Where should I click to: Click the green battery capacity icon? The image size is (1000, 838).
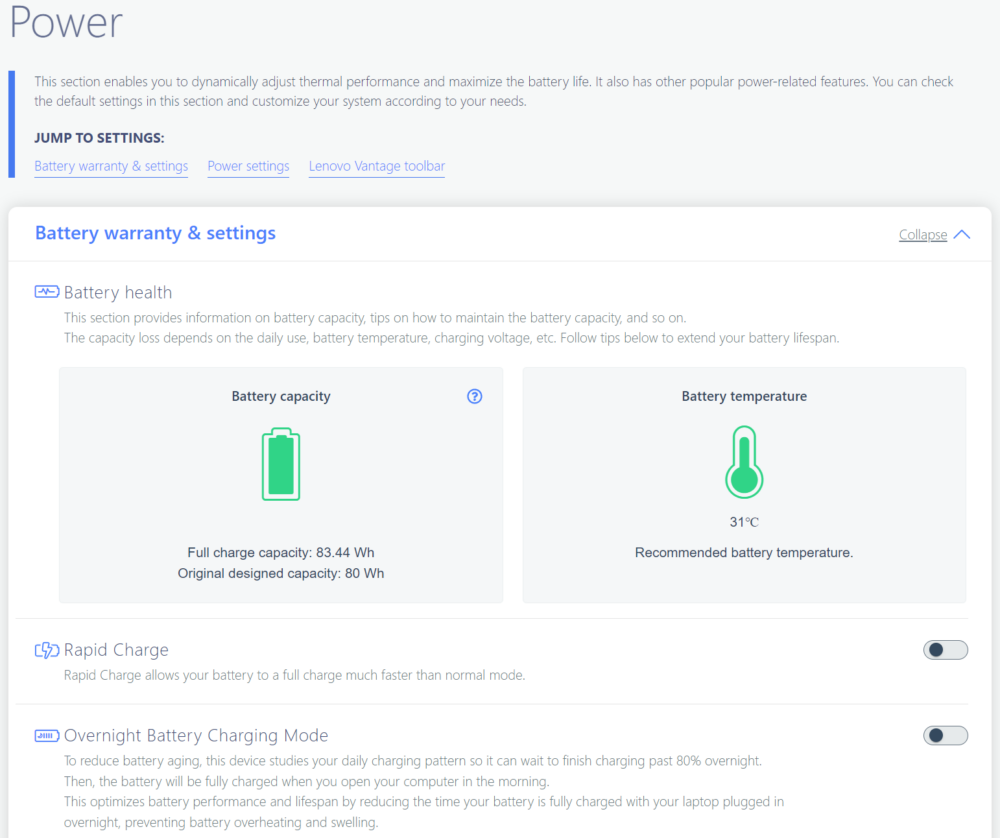pyautogui.click(x=281, y=464)
